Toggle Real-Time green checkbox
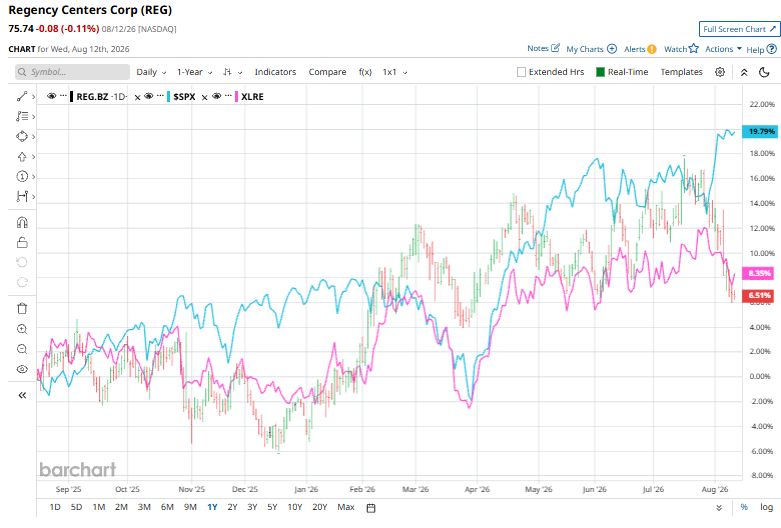781x528 pixels. tap(600, 72)
